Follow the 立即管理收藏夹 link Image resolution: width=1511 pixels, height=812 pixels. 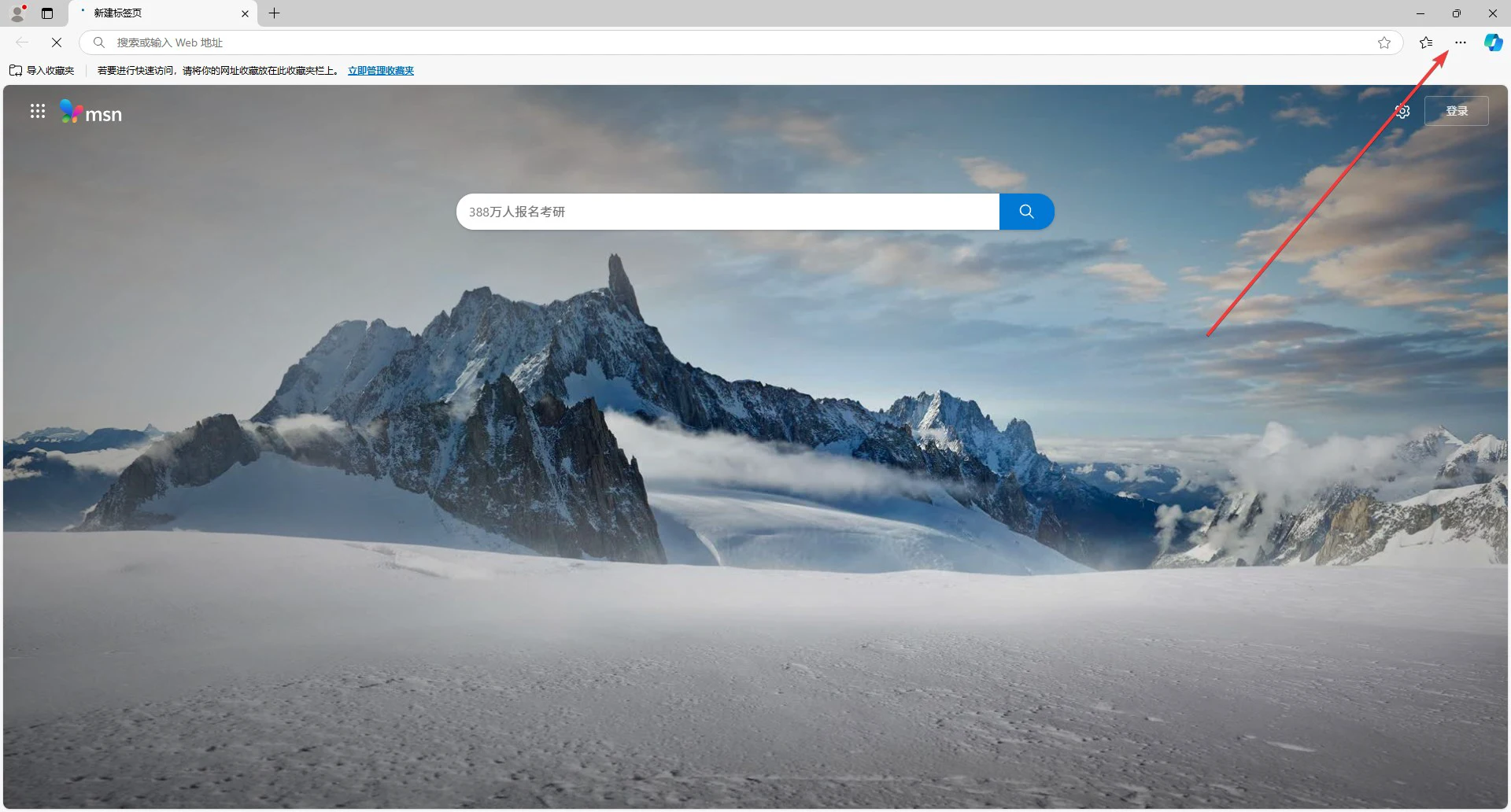point(381,71)
